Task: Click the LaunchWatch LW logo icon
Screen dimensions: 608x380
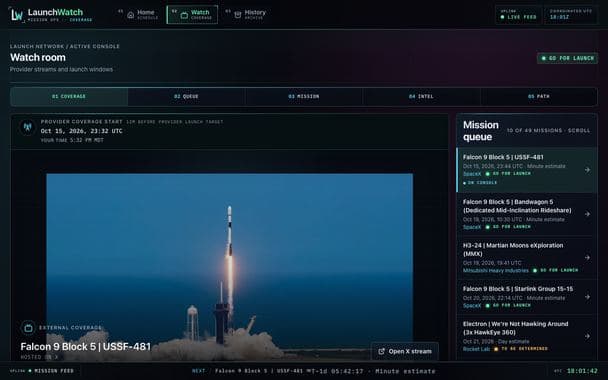Action: pyautogui.click(x=17, y=15)
